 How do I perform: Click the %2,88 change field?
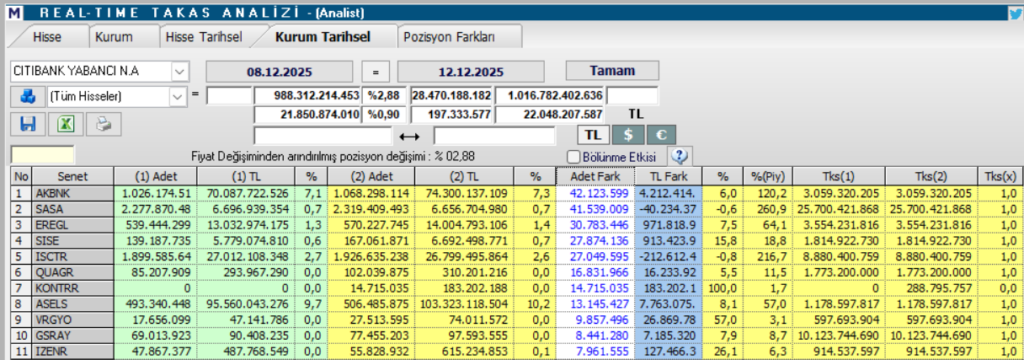[385, 96]
